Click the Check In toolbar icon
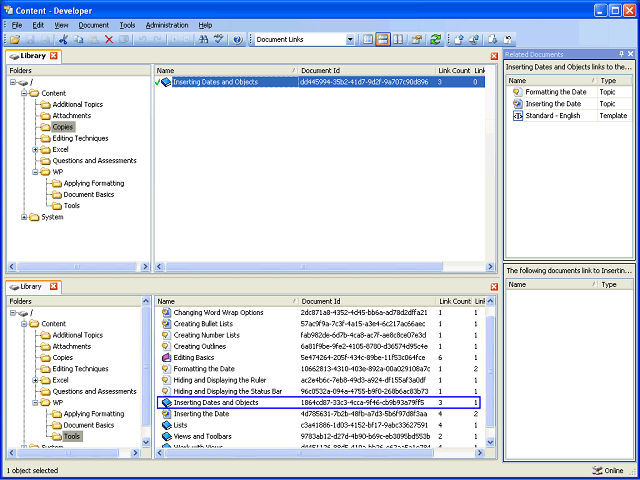The width and height of the screenshot is (640, 480). click(459, 40)
